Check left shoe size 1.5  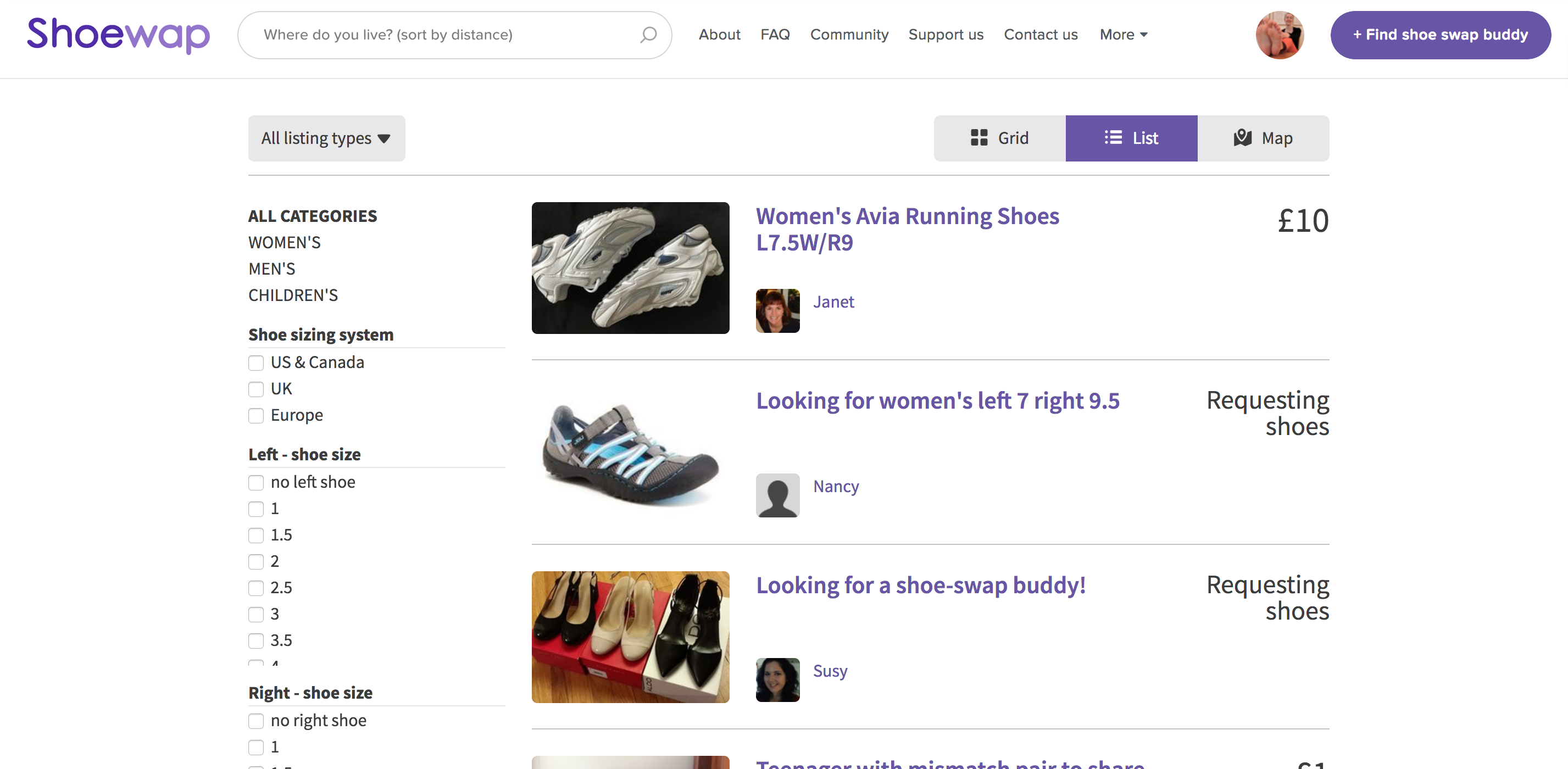coord(255,536)
